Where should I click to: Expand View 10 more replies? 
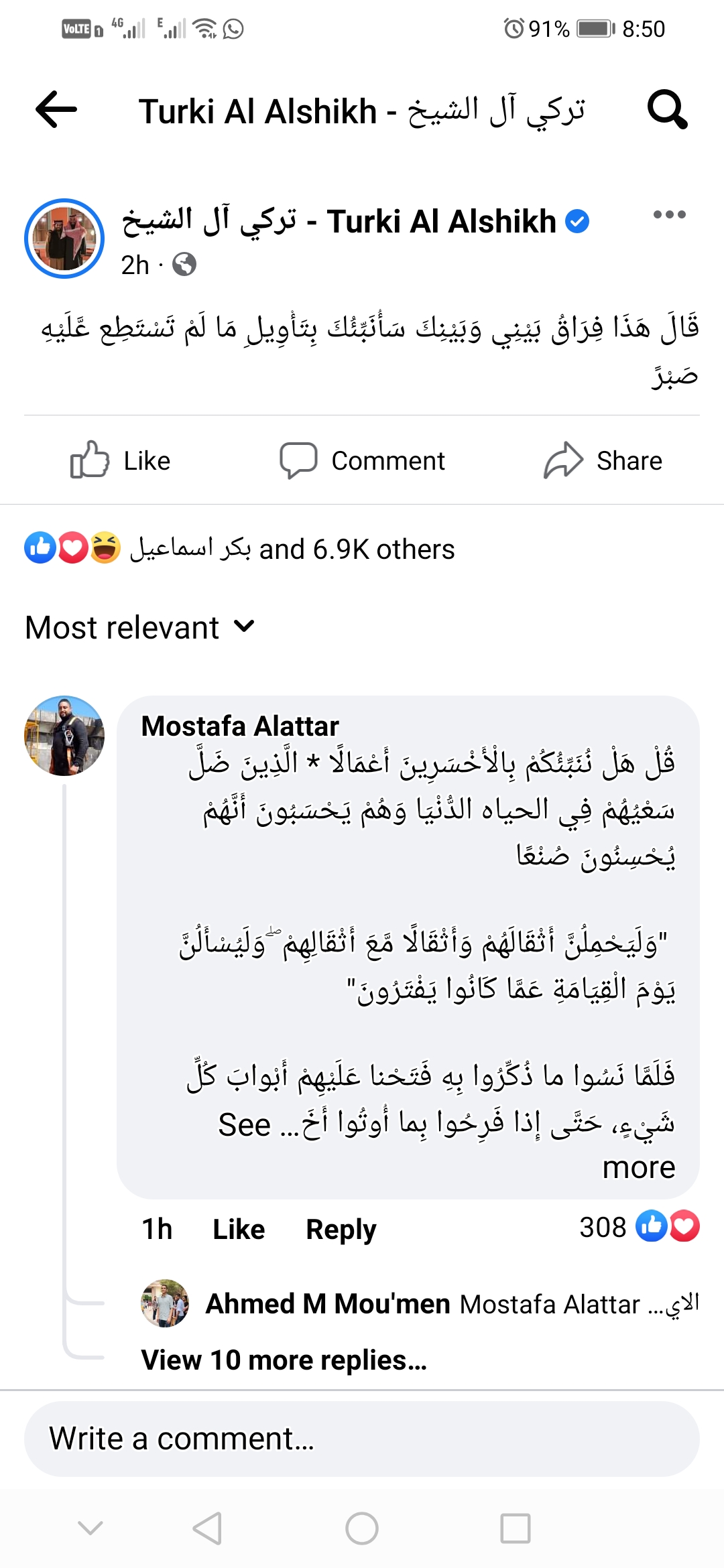tap(284, 1360)
